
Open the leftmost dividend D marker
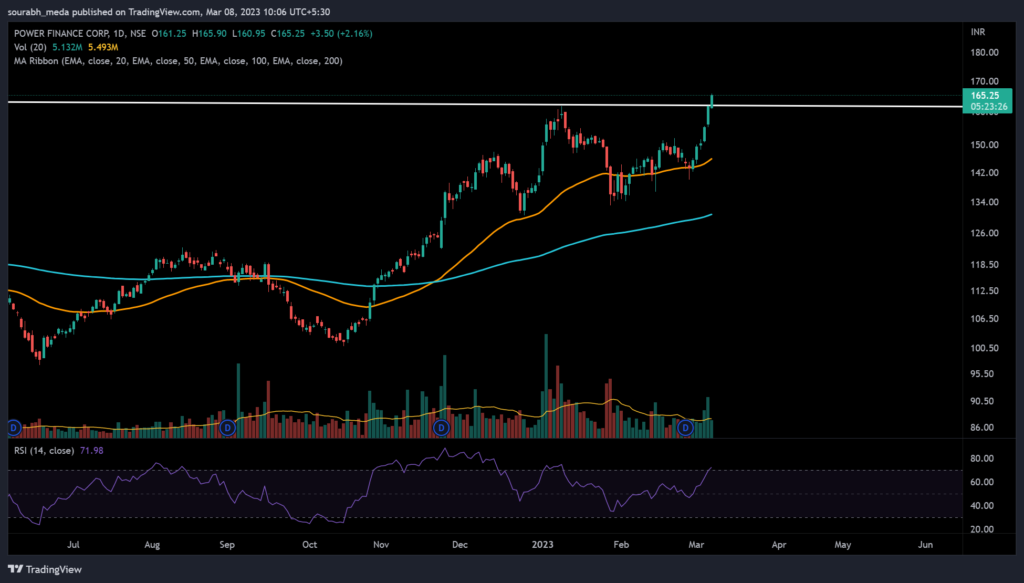point(14,427)
